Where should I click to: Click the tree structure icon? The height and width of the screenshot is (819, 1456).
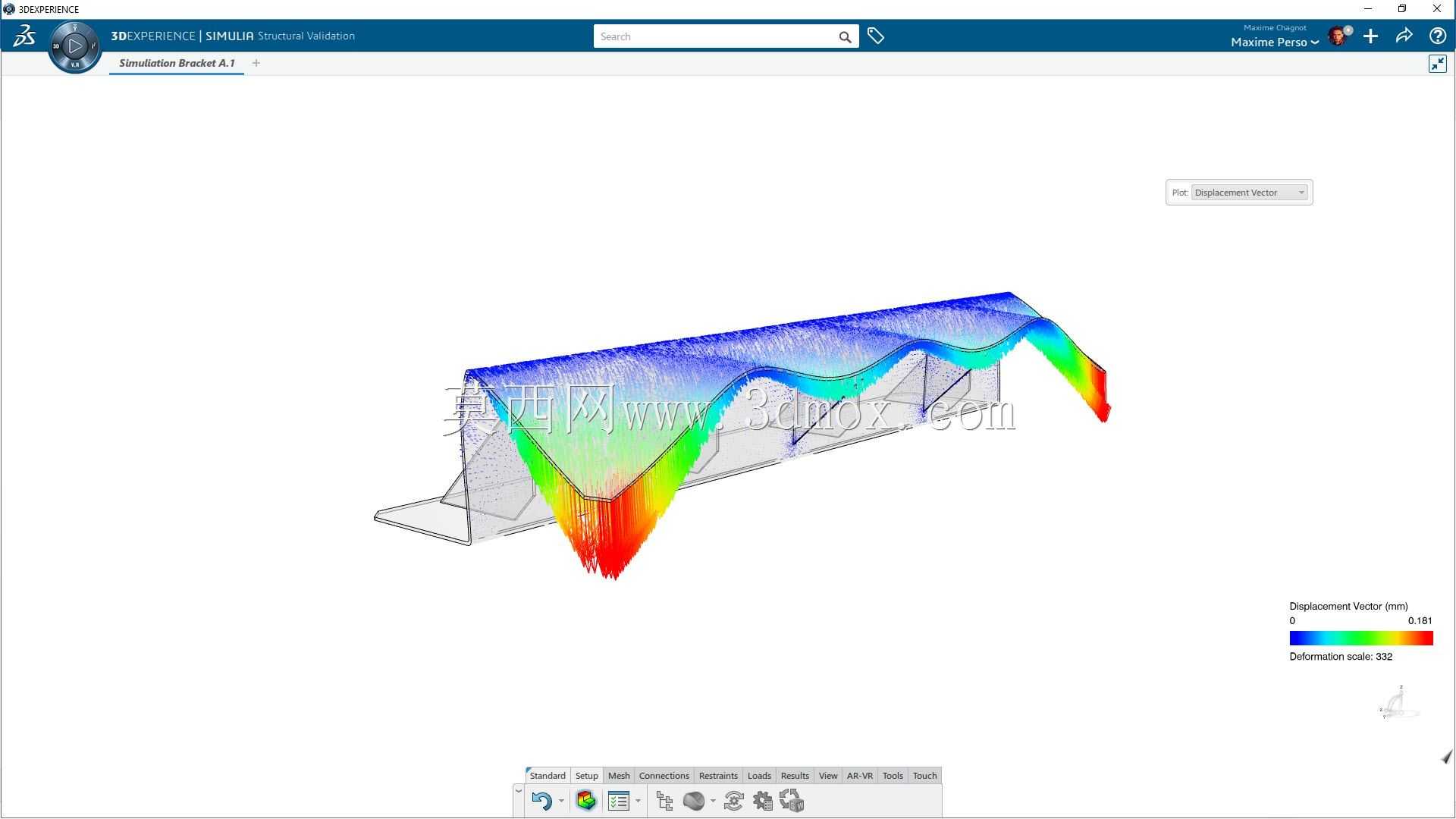(664, 801)
